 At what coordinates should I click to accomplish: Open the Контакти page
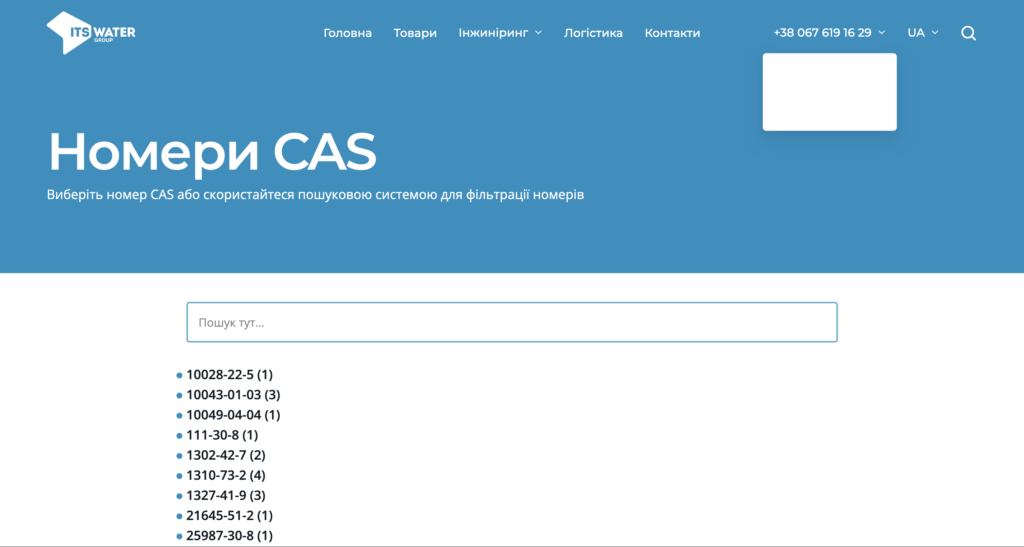[672, 33]
